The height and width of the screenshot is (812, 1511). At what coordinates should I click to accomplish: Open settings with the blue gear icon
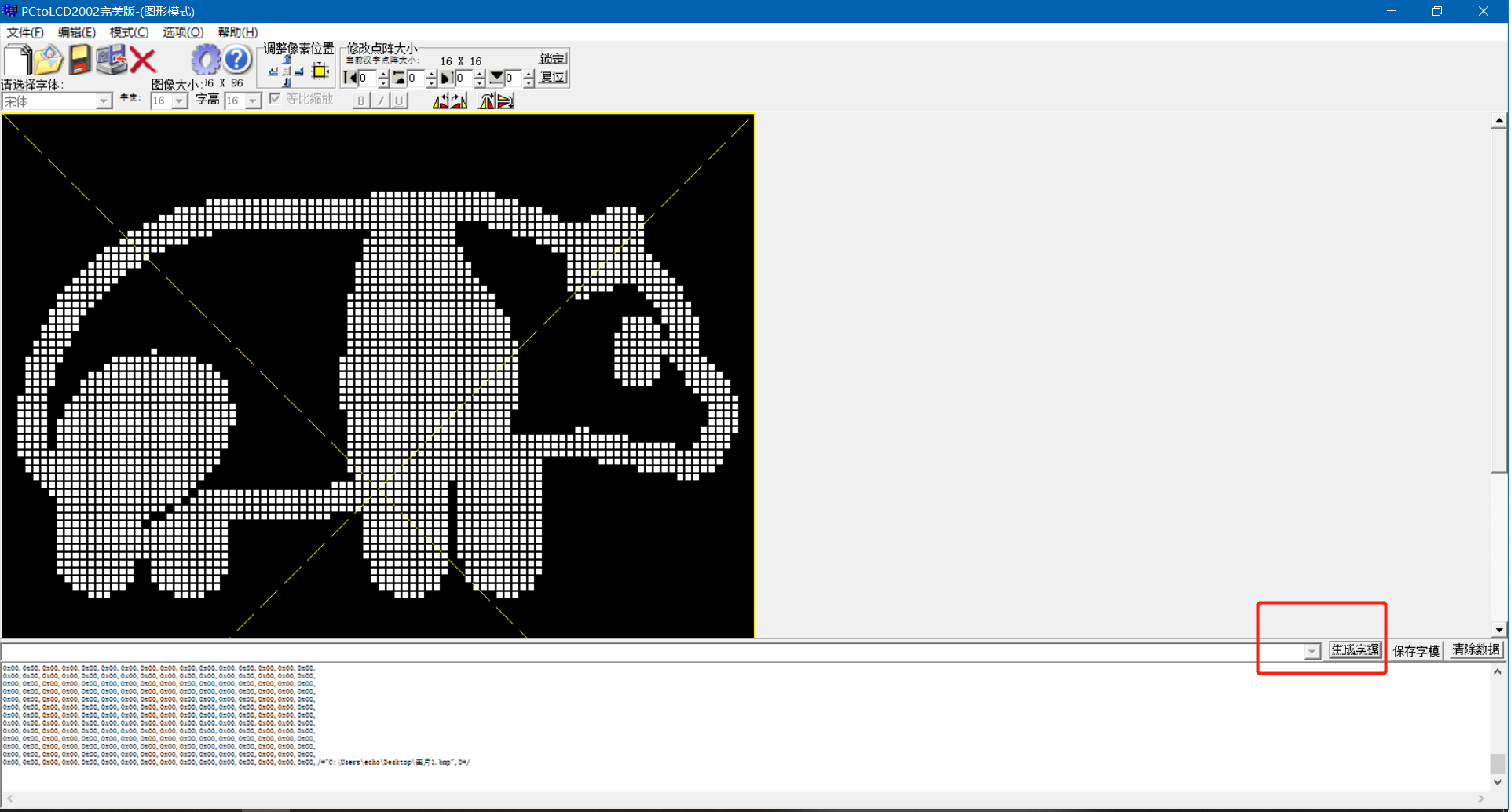206,60
